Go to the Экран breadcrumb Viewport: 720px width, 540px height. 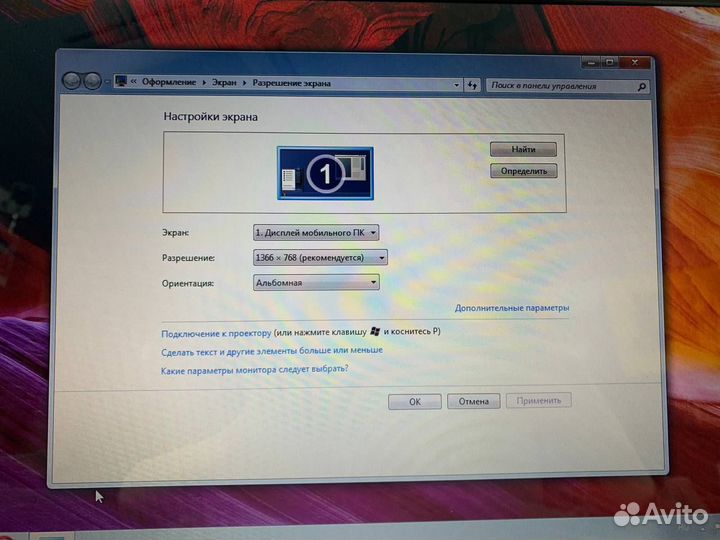pos(224,83)
